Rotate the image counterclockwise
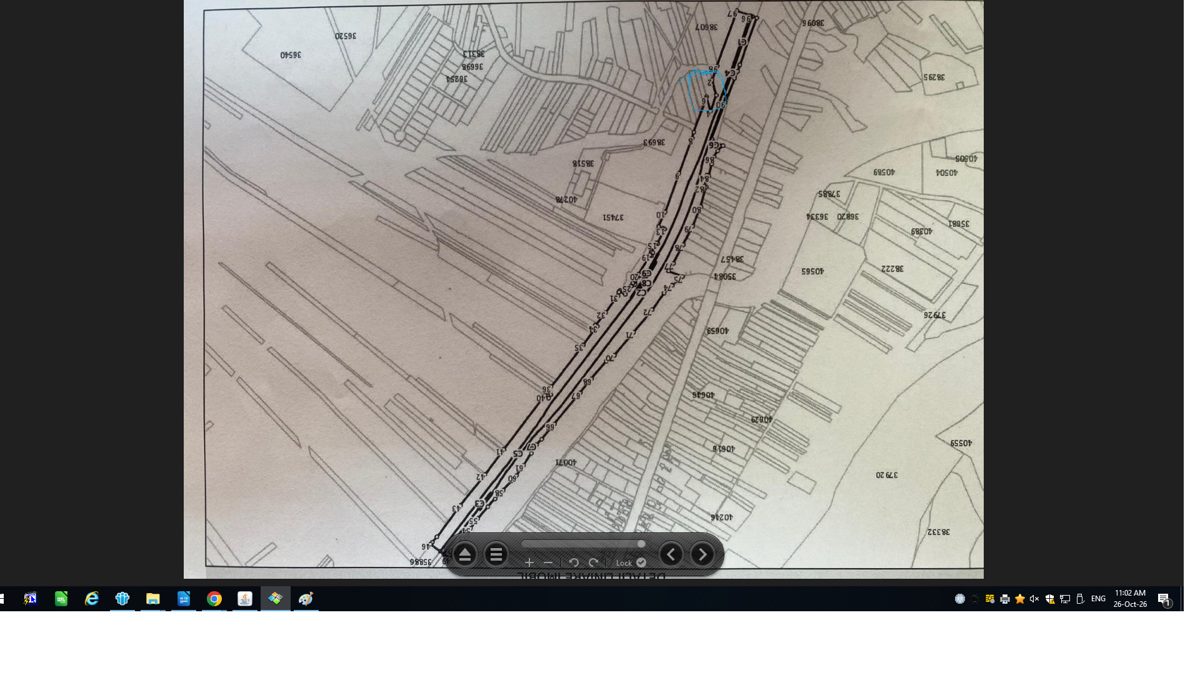The image size is (1200, 675). (574, 563)
